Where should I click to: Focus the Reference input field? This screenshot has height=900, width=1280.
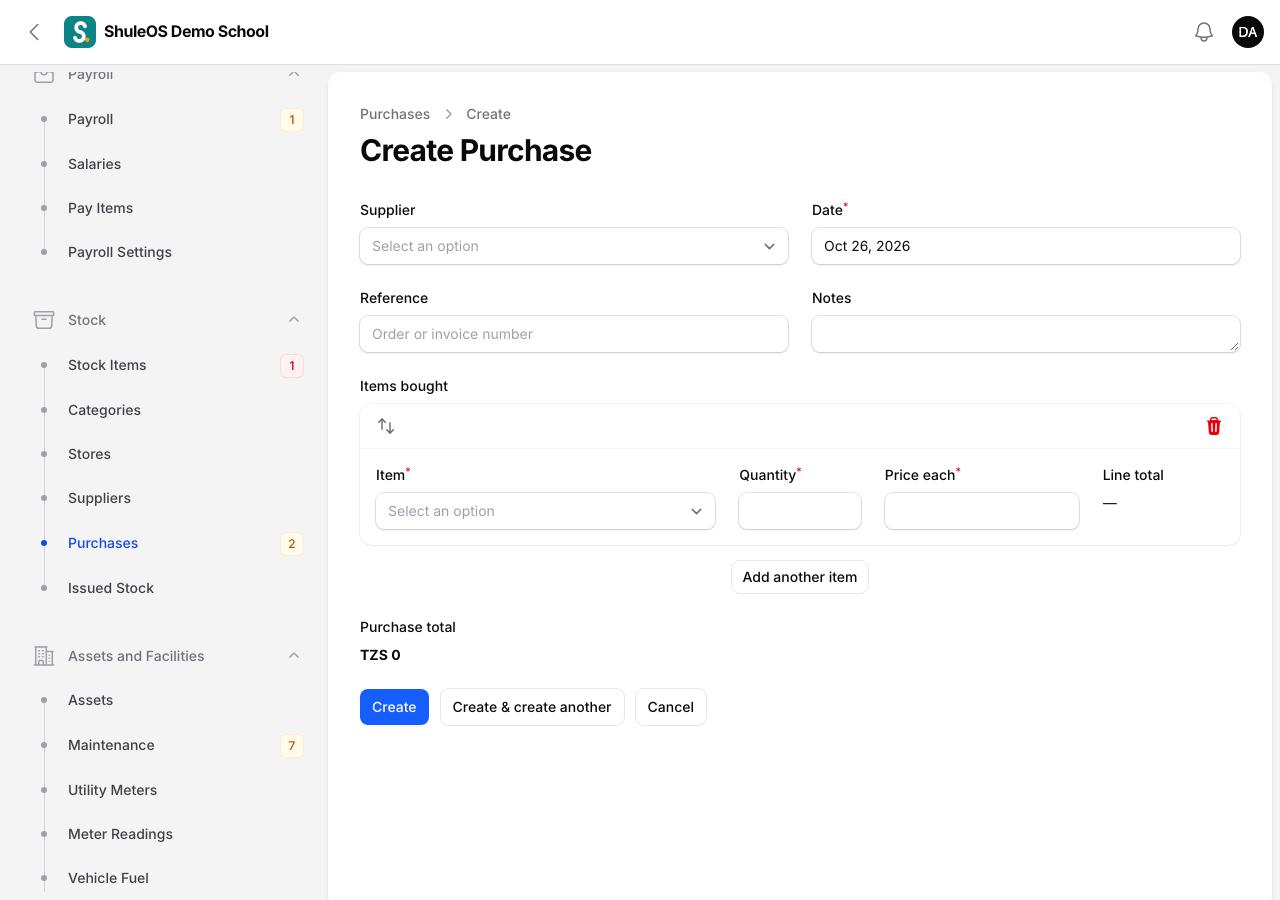point(574,334)
